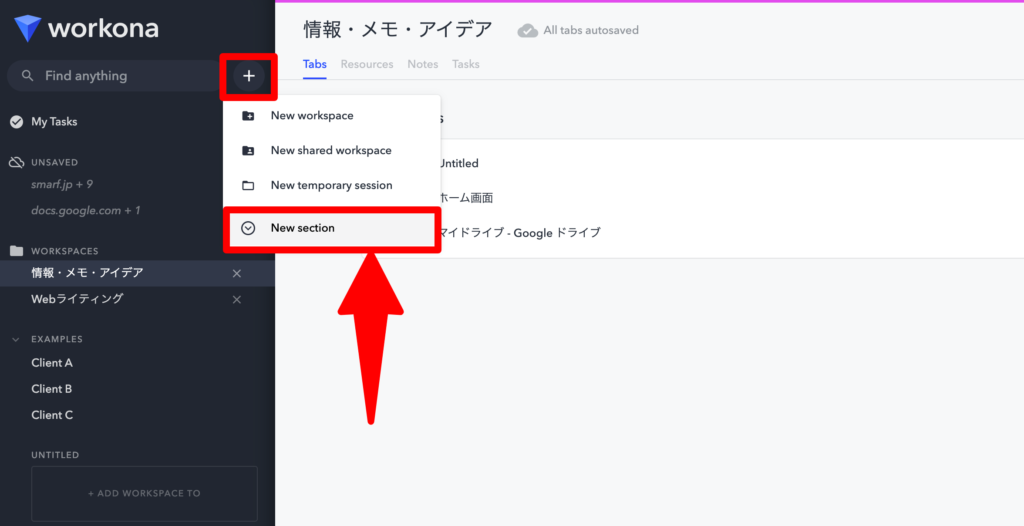Viewport: 1024px width, 526px height.
Task: Collapse the Examples section chevron
Action: click(16, 339)
